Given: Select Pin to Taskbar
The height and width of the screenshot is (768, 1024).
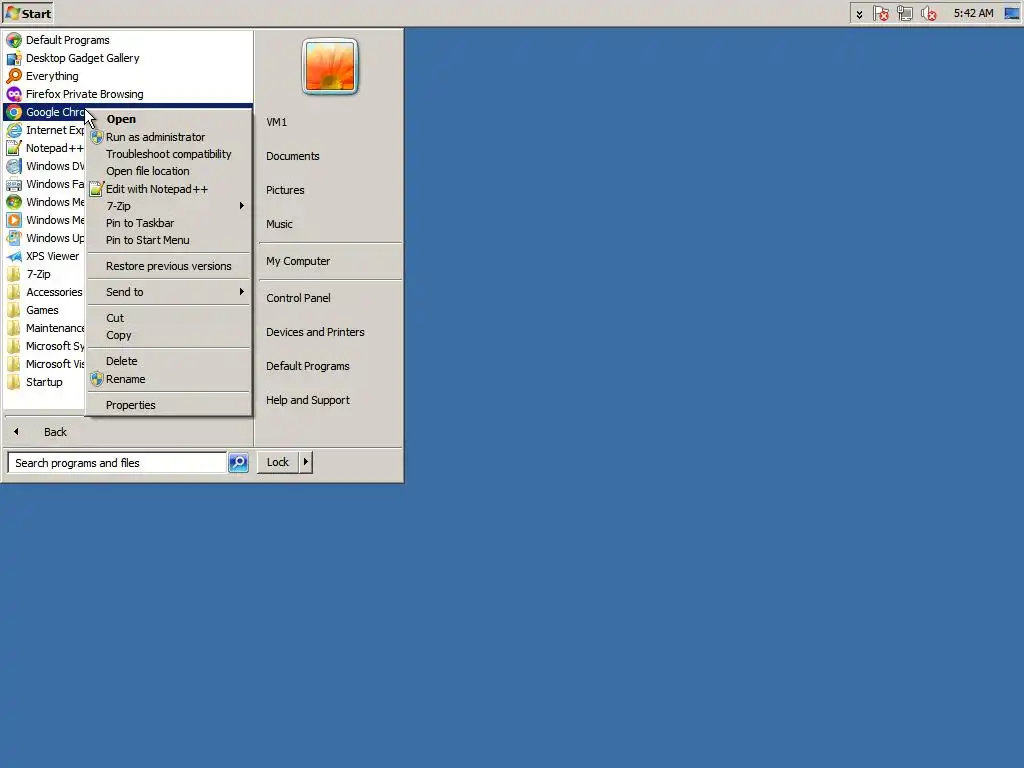Looking at the screenshot, I should pos(169,223).
